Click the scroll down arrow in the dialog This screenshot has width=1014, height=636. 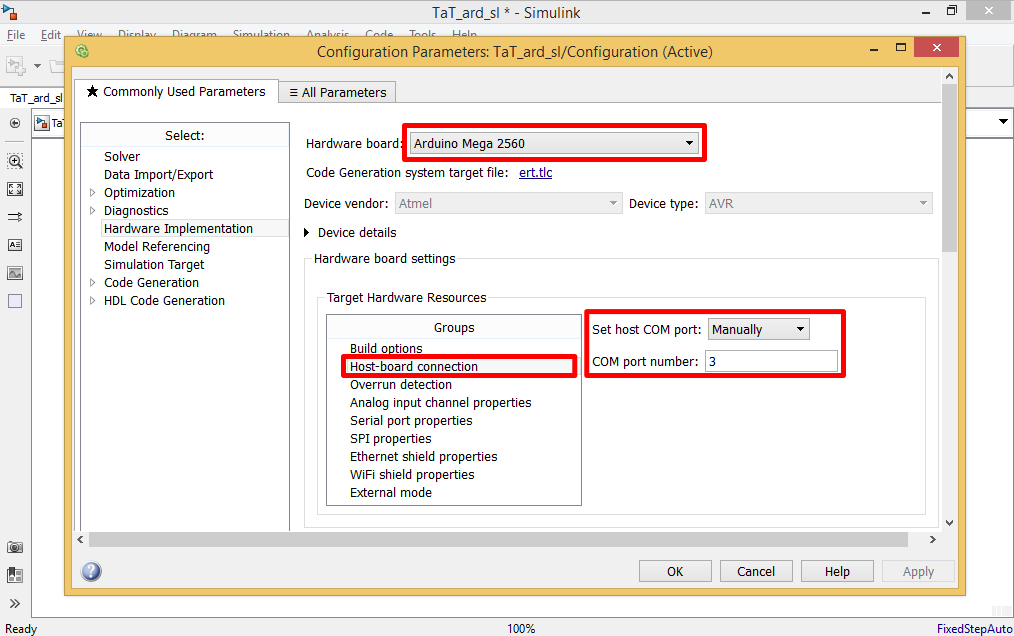click(949, 523)
